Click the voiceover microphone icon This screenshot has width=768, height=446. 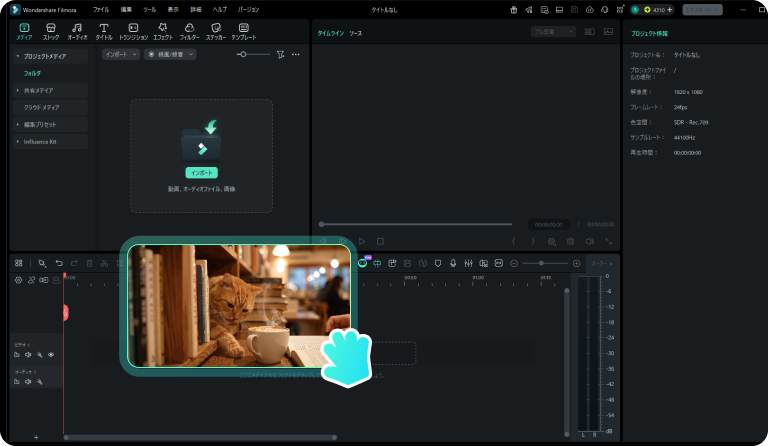coord(453,263)
